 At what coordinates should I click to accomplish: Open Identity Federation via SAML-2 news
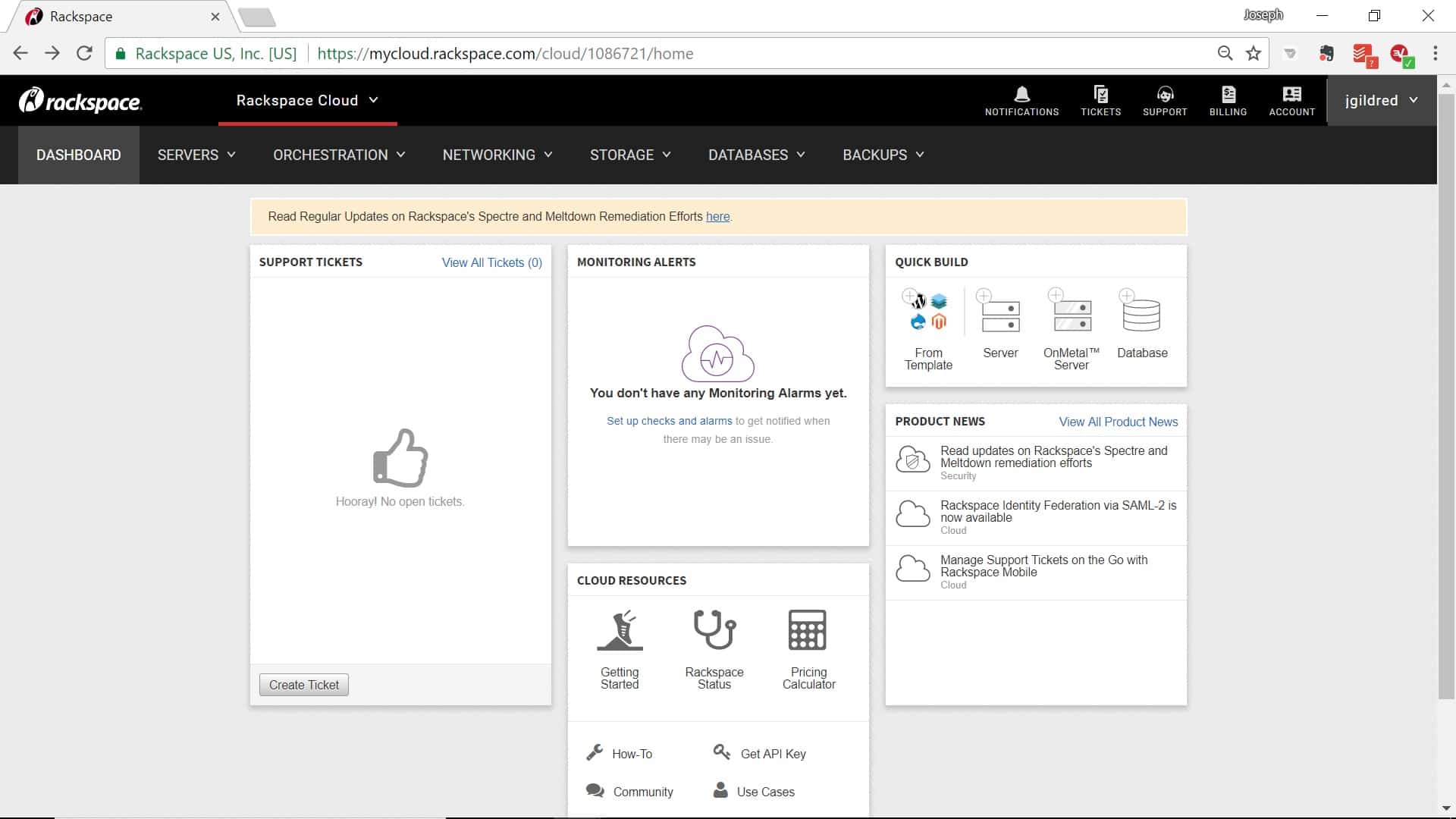(1036, 518)
